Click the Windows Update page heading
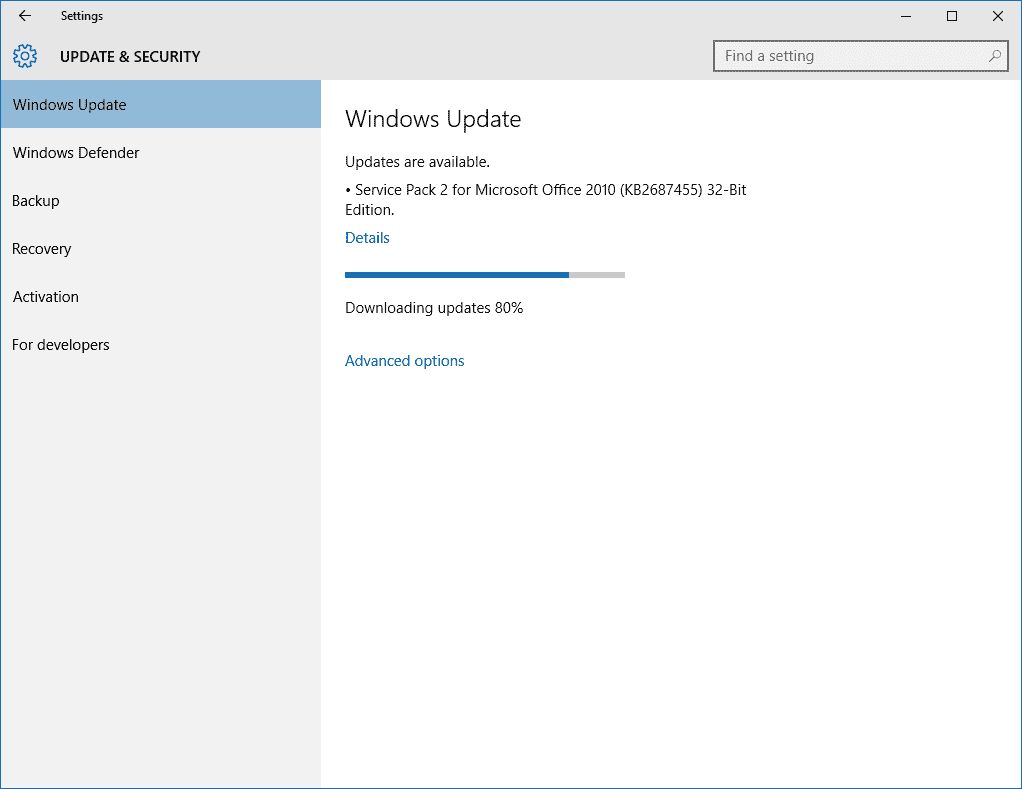This screenshot has height=789, width=1022. (433, 119)
